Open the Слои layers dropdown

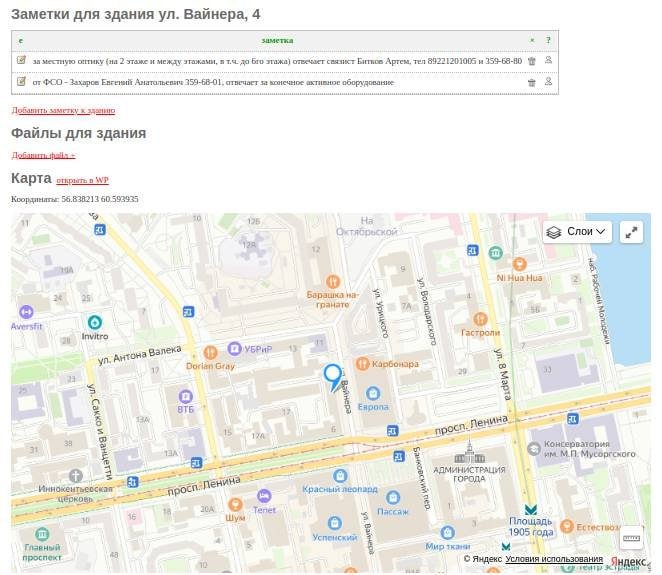pos(578,232)
